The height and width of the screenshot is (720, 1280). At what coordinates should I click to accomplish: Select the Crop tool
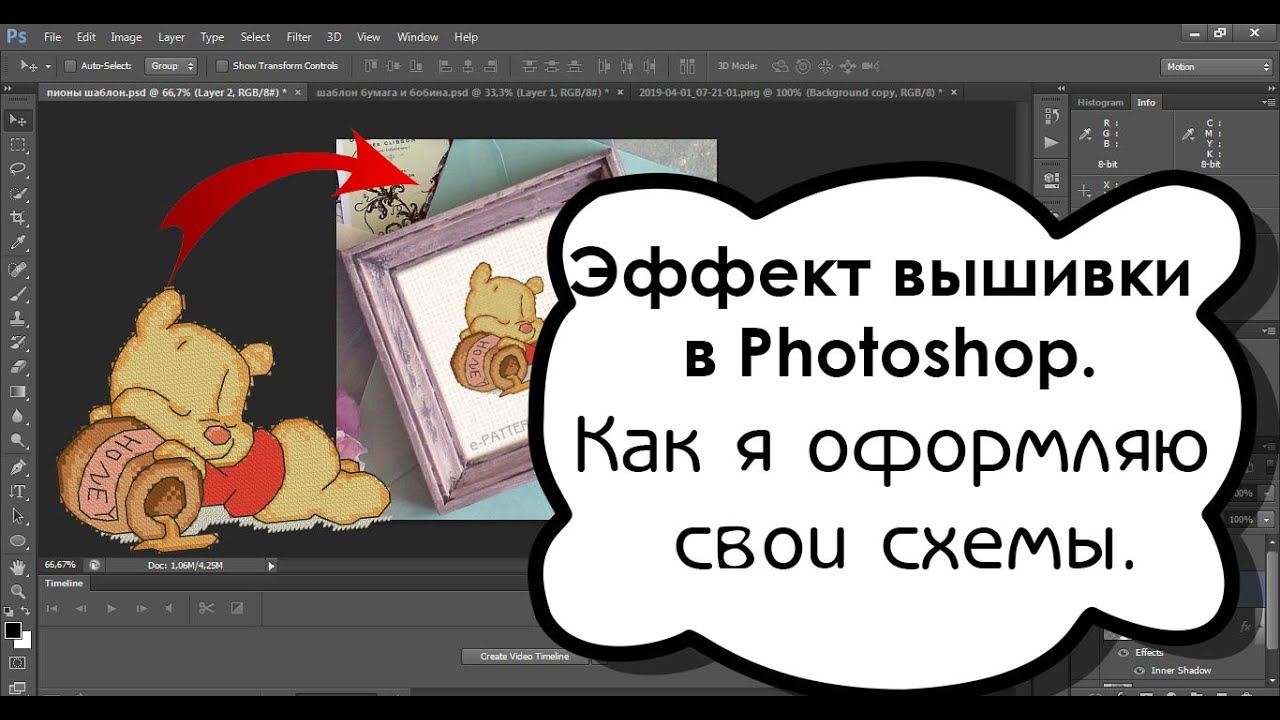(18, 218)
